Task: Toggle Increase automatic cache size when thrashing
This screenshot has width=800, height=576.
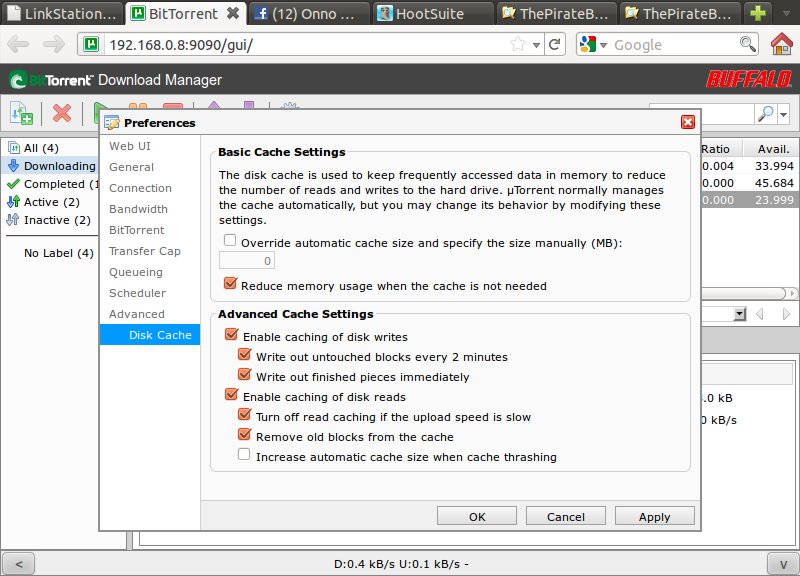Action: point(244,456)
